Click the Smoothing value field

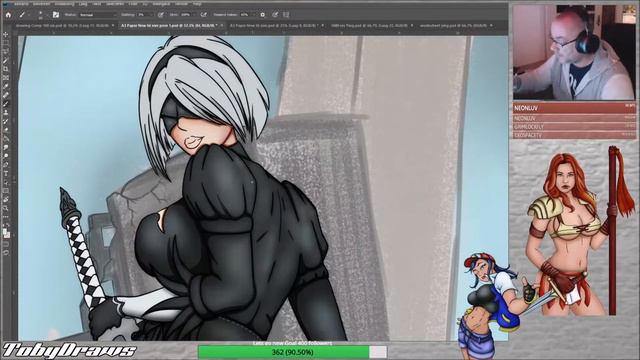pos(245,15)
